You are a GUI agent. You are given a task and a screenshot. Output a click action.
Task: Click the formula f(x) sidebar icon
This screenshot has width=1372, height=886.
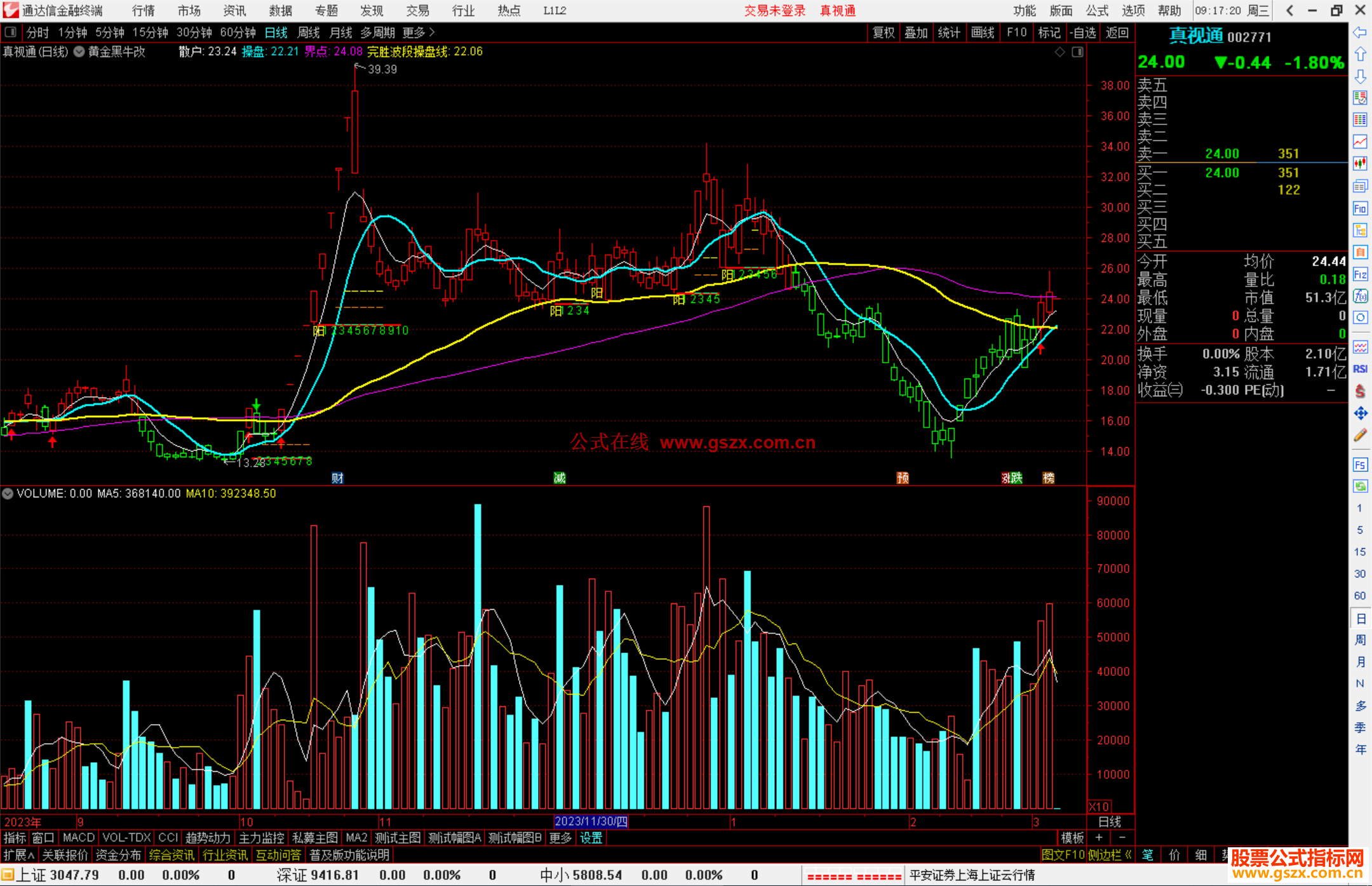tap(1360, 296)
